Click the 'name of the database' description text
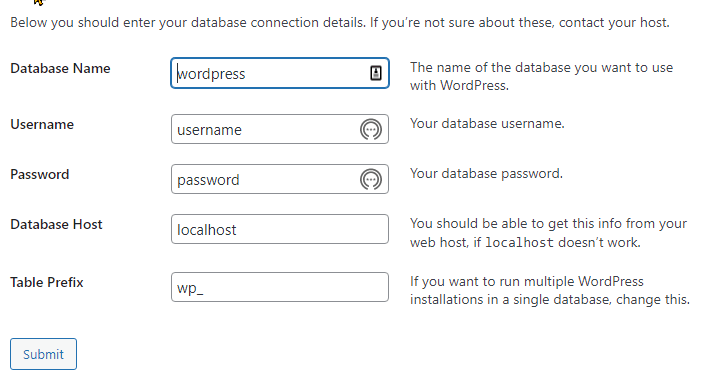Viewport: 707px width, 388px height. coord(541,76)
